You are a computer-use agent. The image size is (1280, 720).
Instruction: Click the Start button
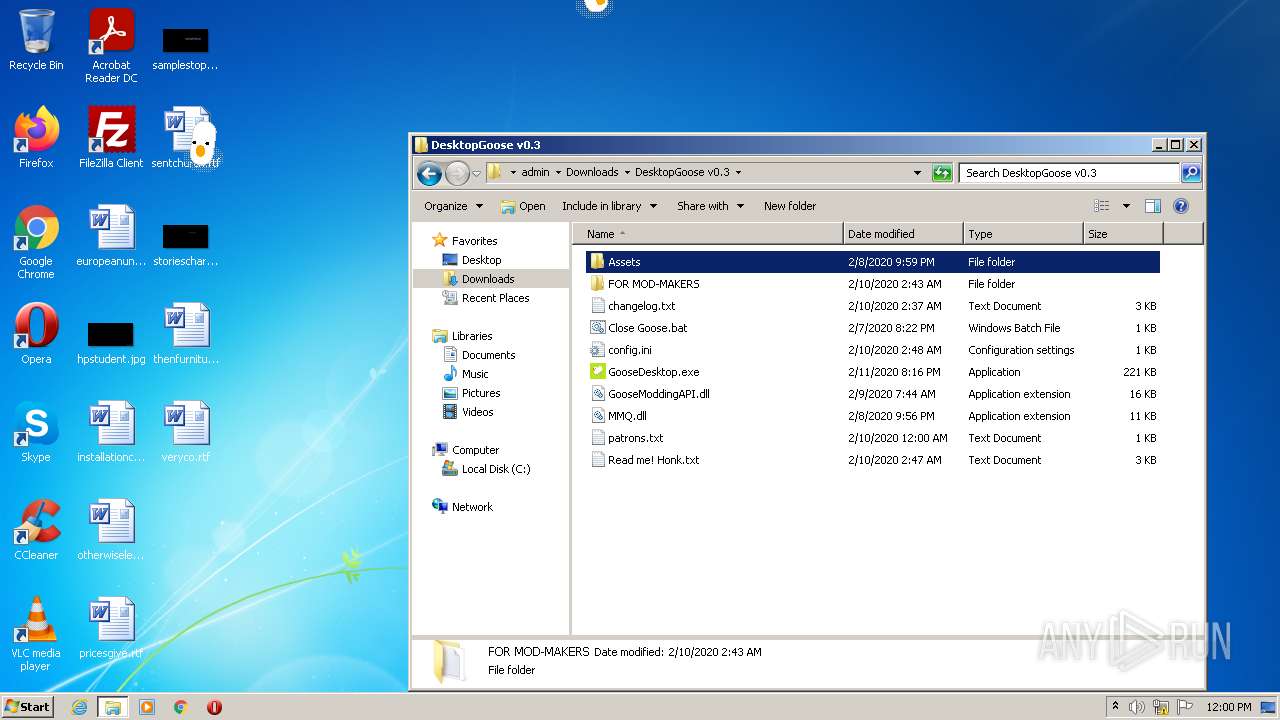pos(27,706)
